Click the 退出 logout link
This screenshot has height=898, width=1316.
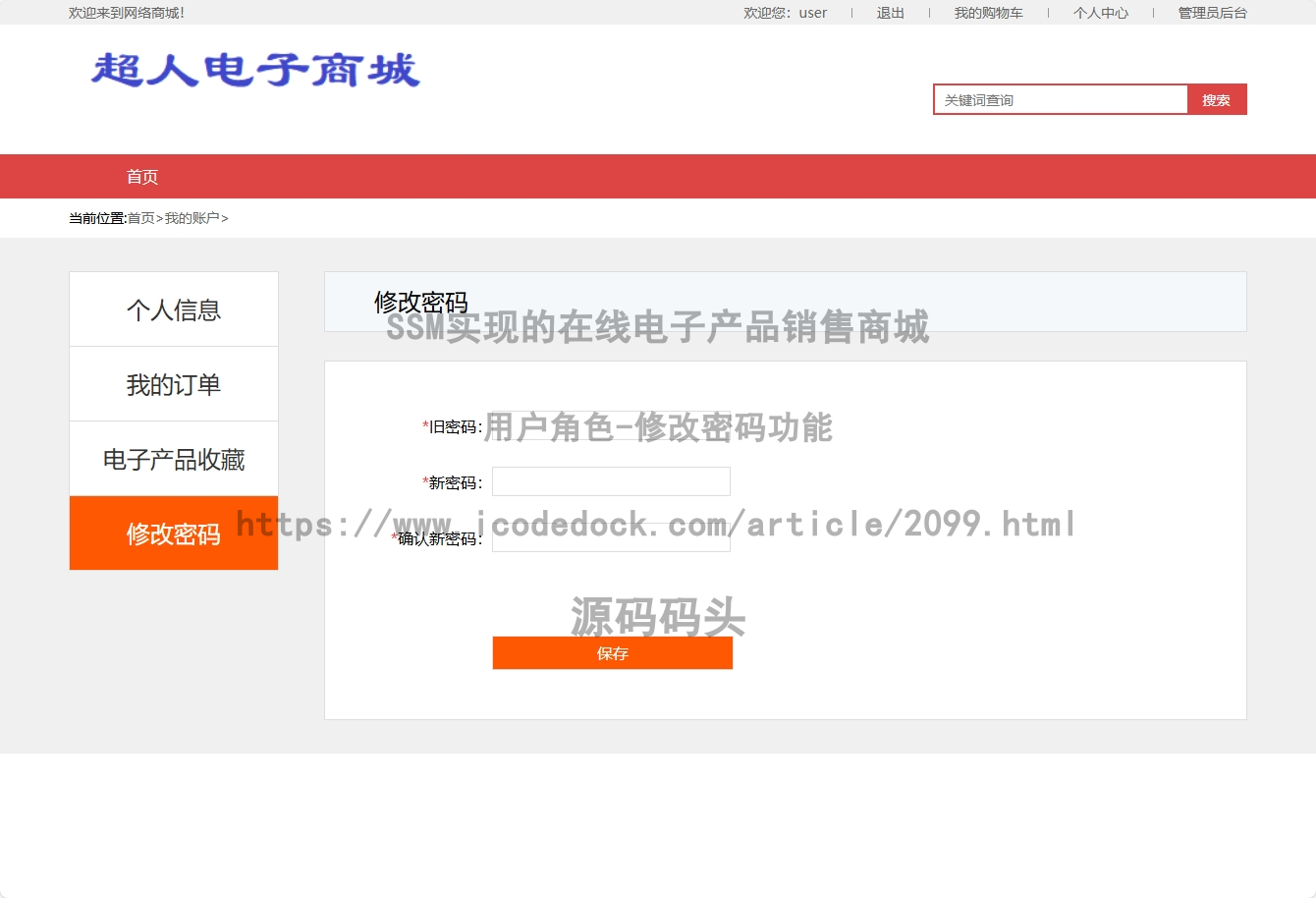(890, 13)
